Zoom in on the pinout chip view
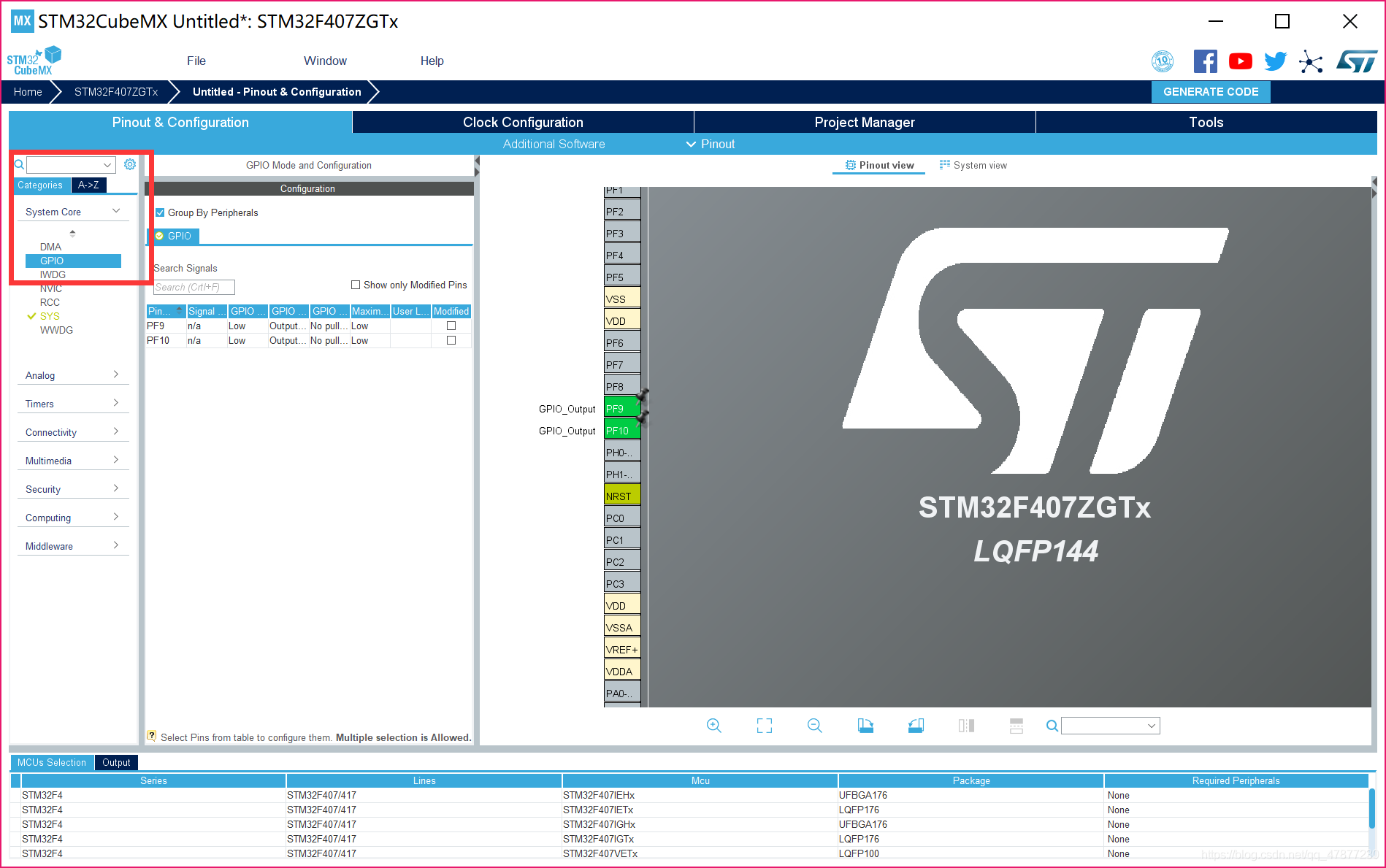The image size is (1386, 868). [714, 726]
